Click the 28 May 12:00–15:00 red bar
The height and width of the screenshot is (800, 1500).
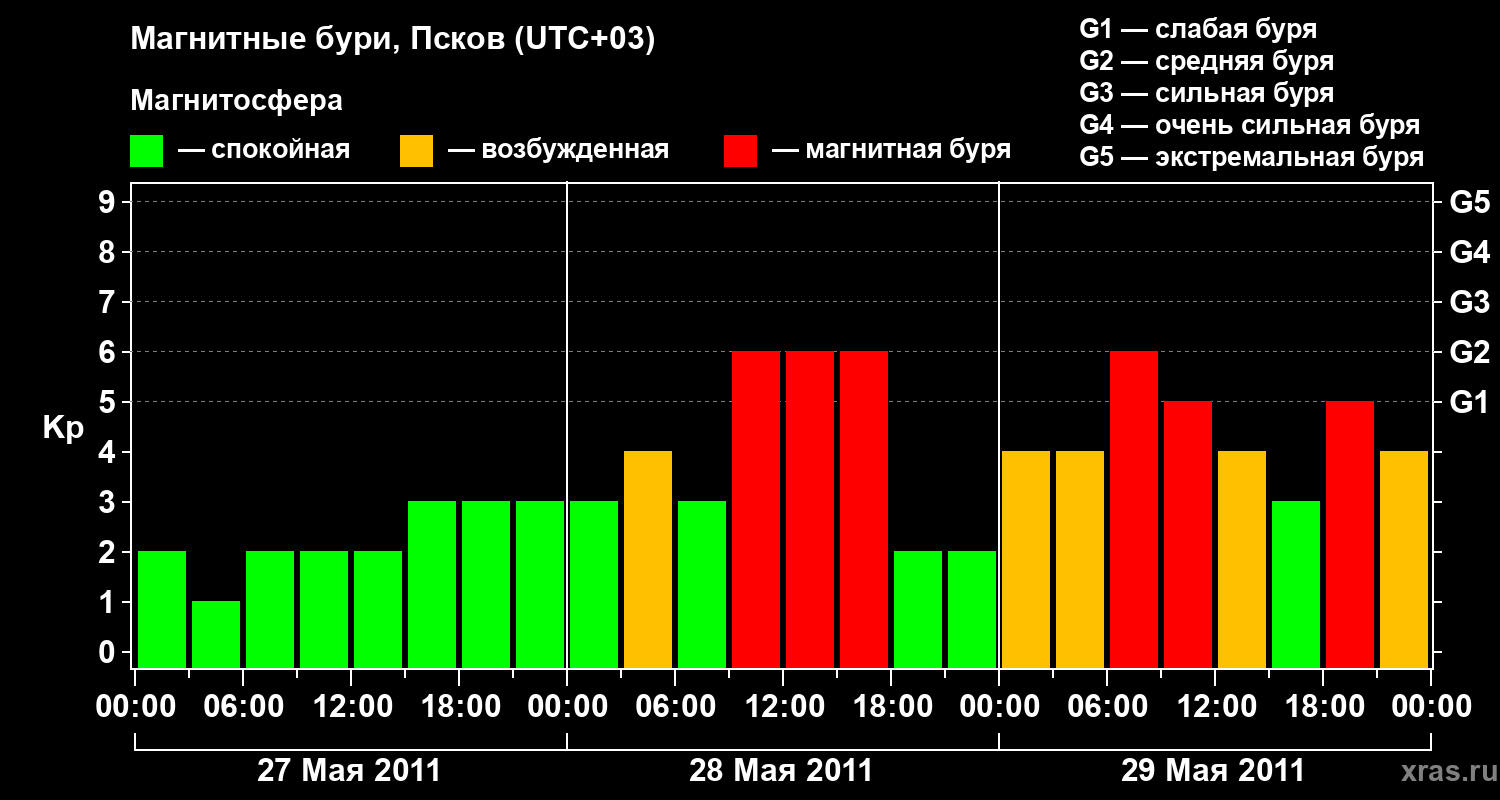(810, 509)
